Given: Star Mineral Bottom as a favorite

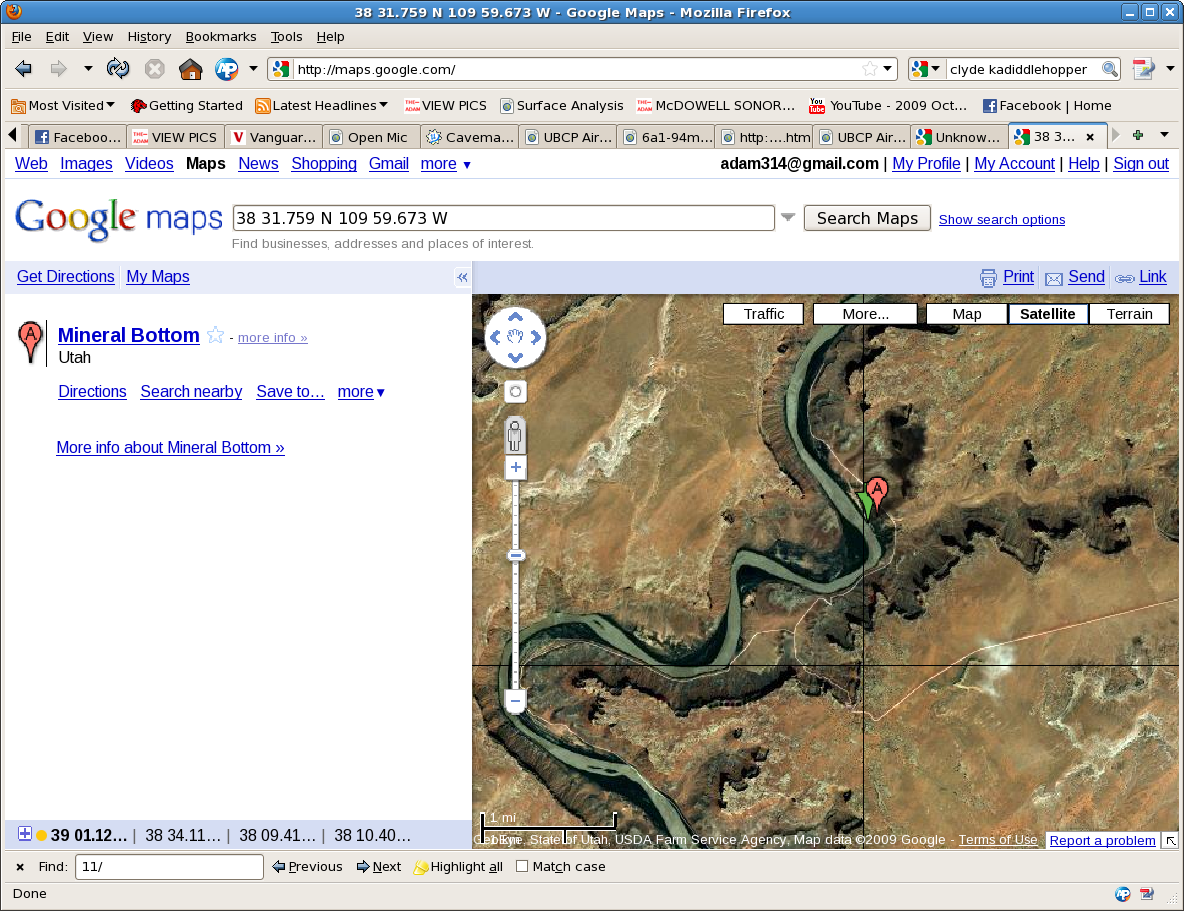Looking at the screenshot, I should (215, 336).
